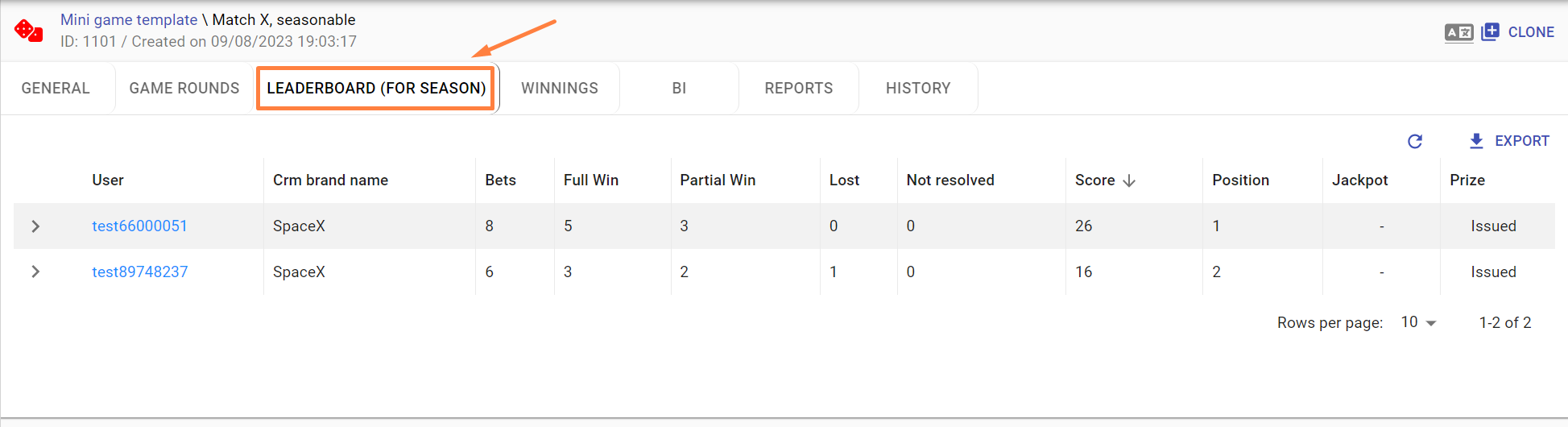Switch to the General tab

(56, 89)
